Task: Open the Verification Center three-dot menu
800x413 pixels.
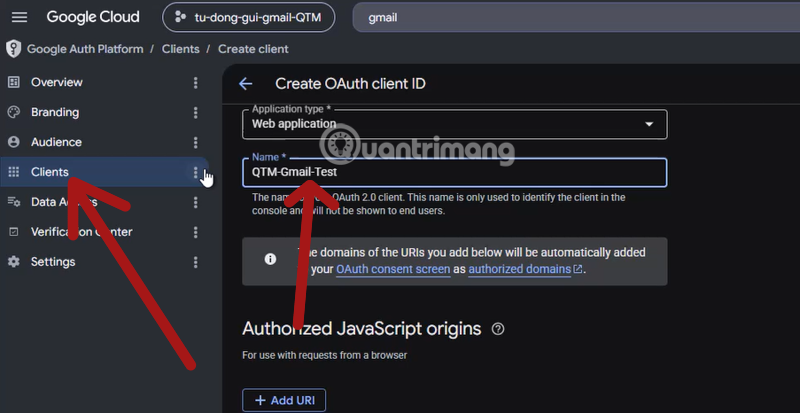Action: 195,233
